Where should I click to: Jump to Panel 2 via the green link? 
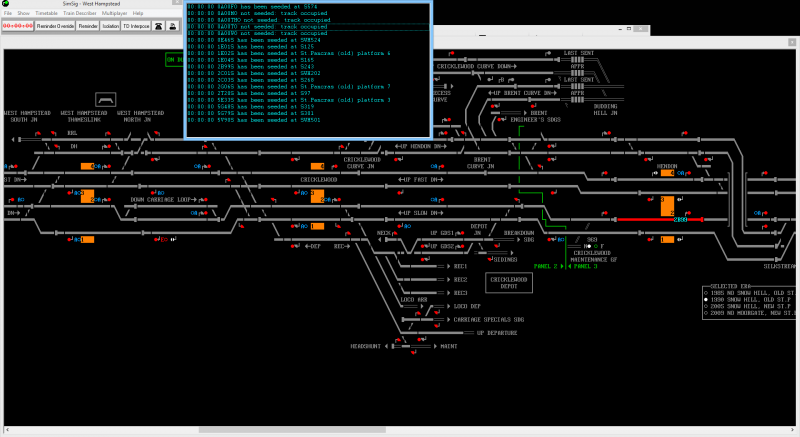[548, 266]
